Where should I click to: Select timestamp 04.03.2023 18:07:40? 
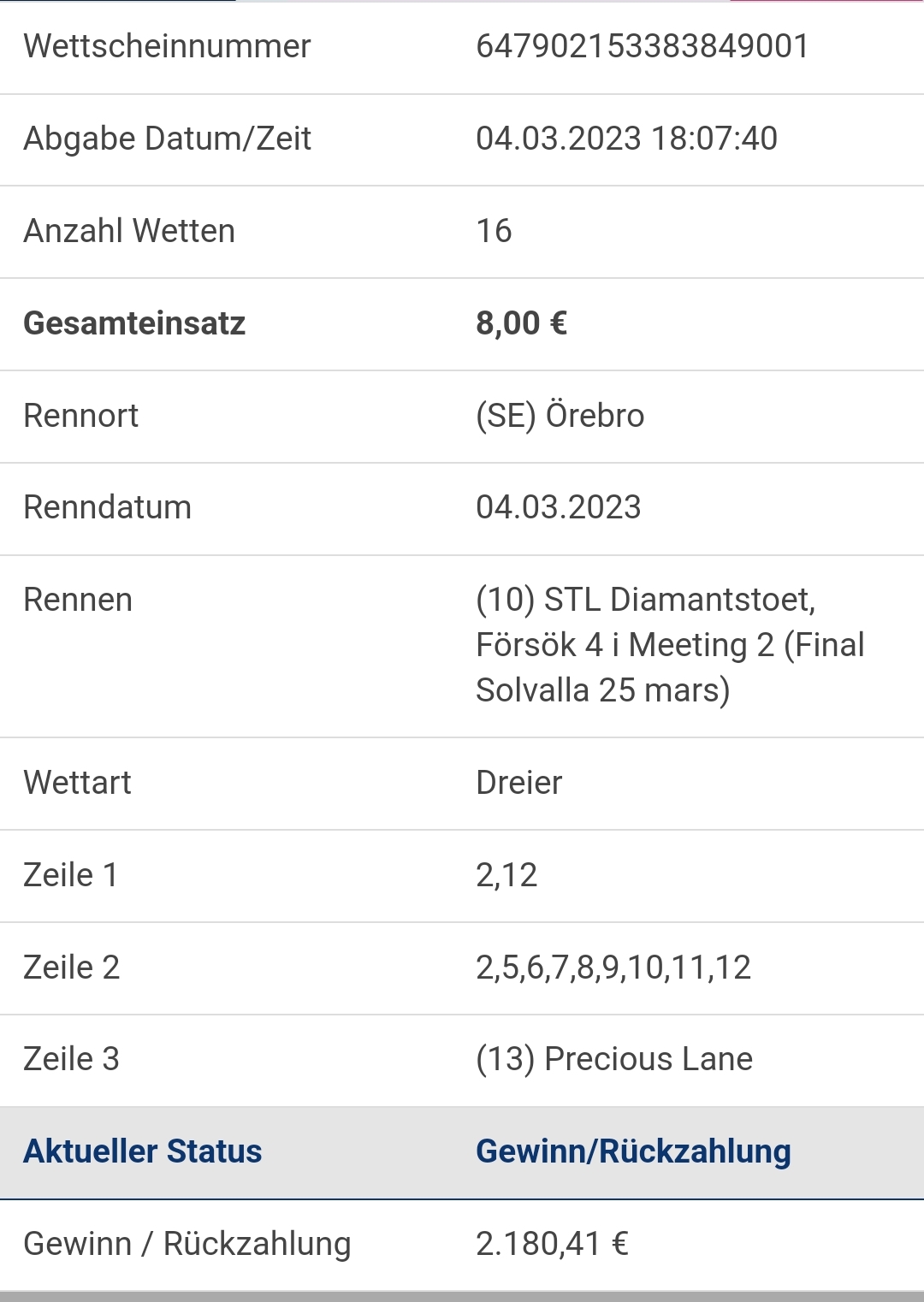click(626, 139)
